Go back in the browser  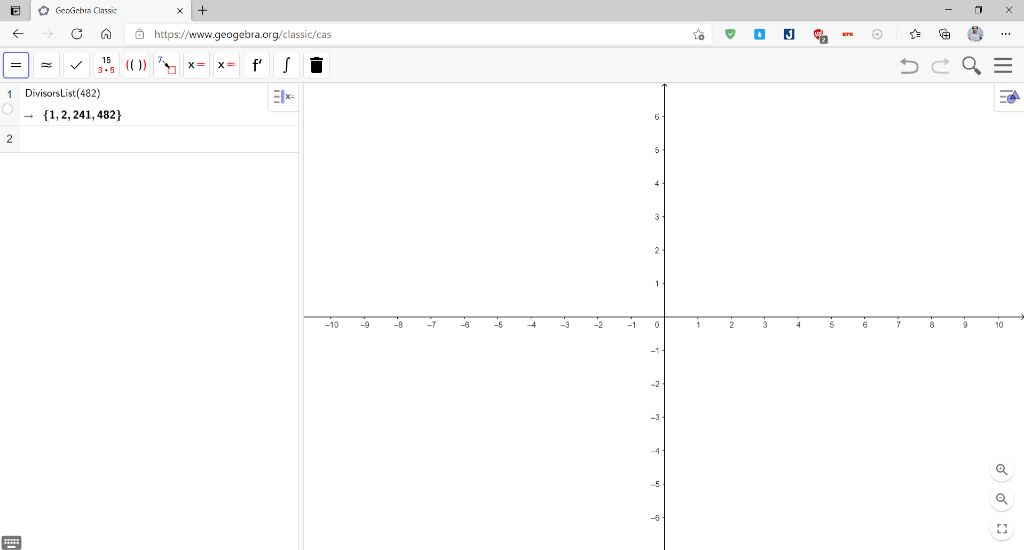coord(18,34)
